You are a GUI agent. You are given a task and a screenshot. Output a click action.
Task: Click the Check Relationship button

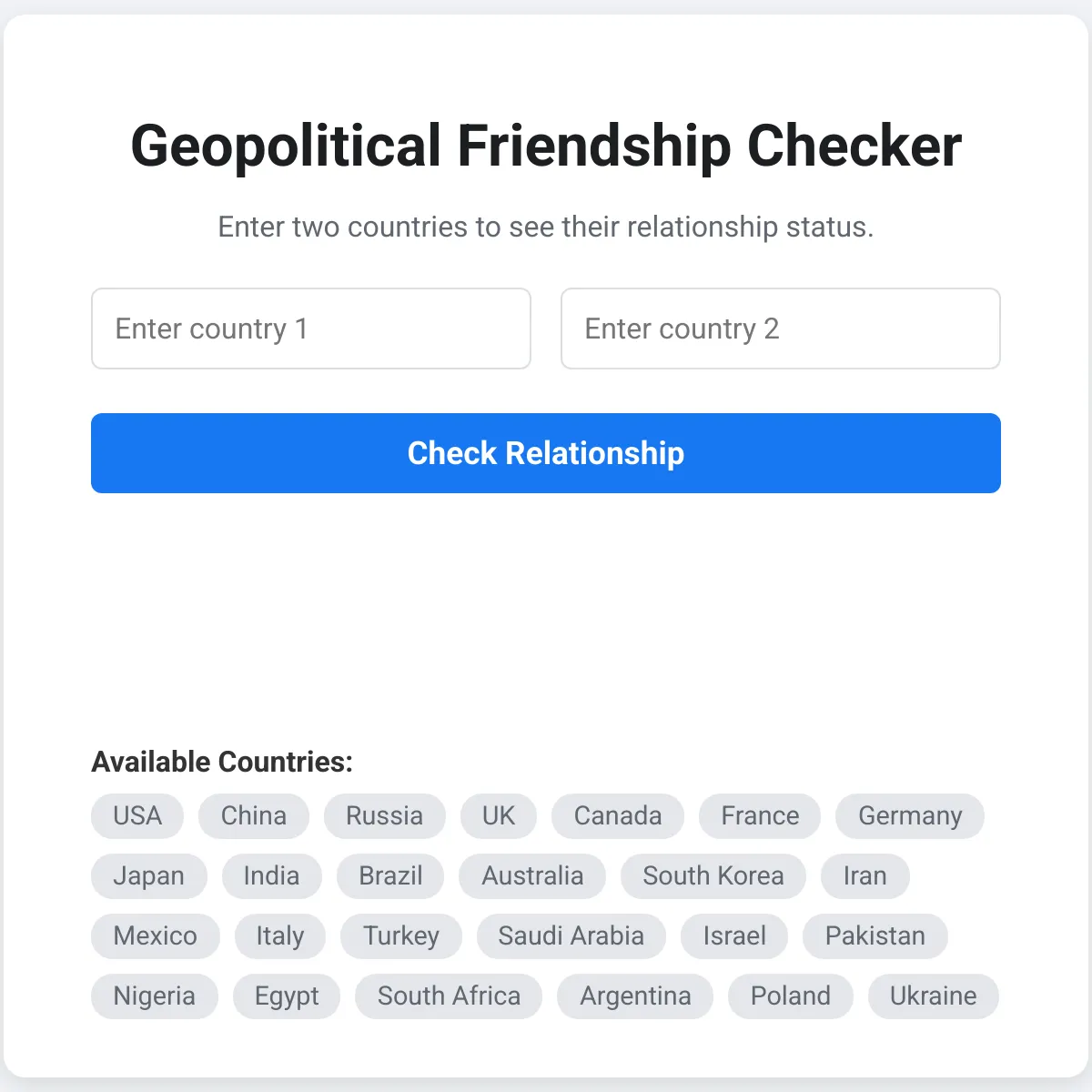tap(546, 453)
